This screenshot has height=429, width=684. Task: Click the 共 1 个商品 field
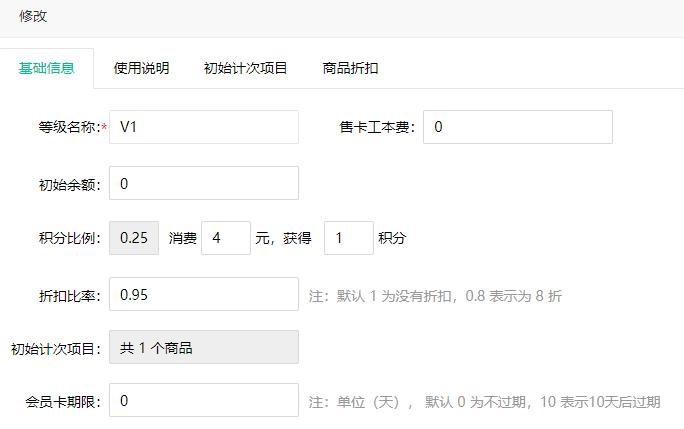tap(203, 348)
